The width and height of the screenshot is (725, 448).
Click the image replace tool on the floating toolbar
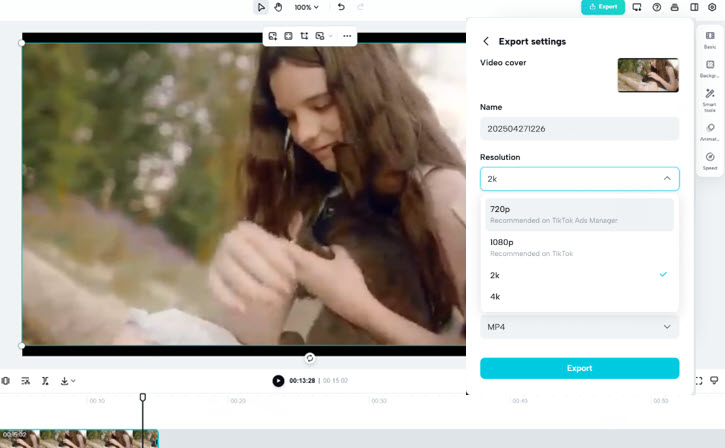272,36
